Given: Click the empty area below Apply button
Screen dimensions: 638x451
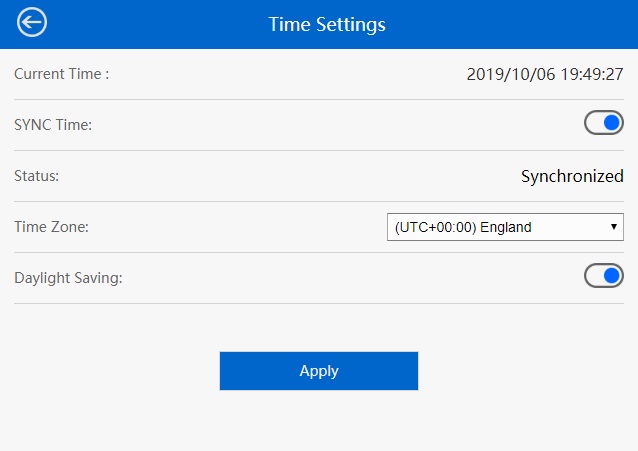Looking at the screenshot, I should [x=319, y=421].
